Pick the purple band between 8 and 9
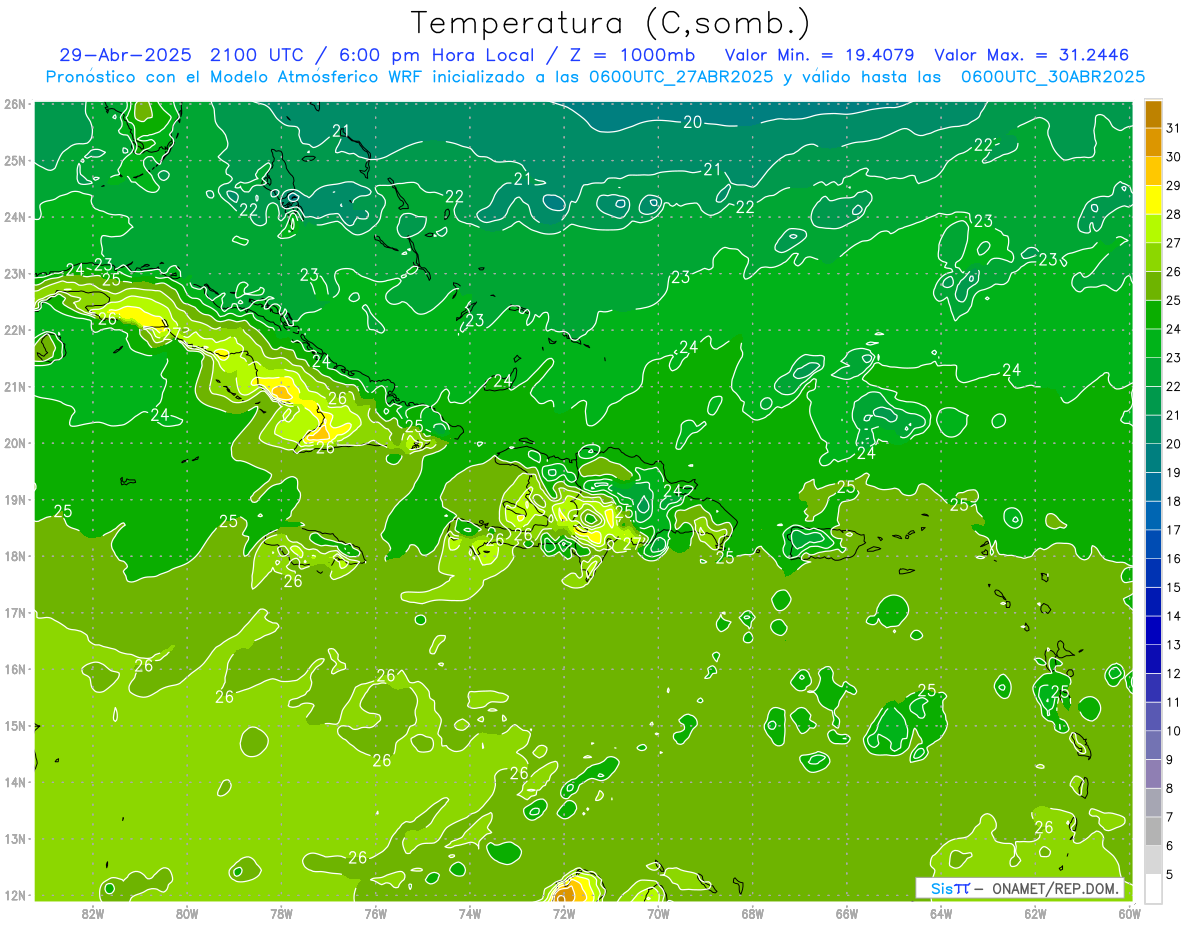This screenshot has height=927, width=1200. 1153,774
